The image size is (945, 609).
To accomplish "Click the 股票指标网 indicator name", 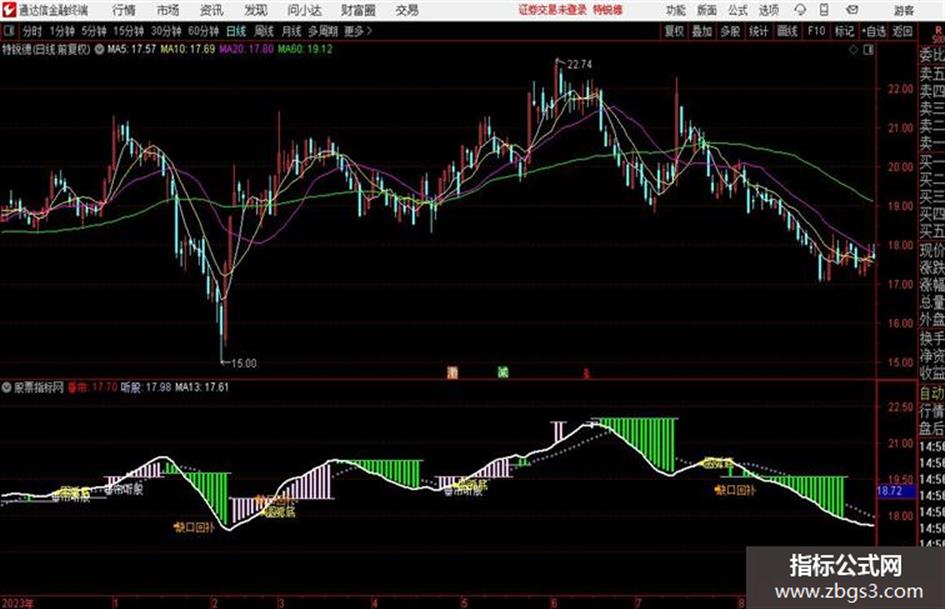I will point(39,387).
